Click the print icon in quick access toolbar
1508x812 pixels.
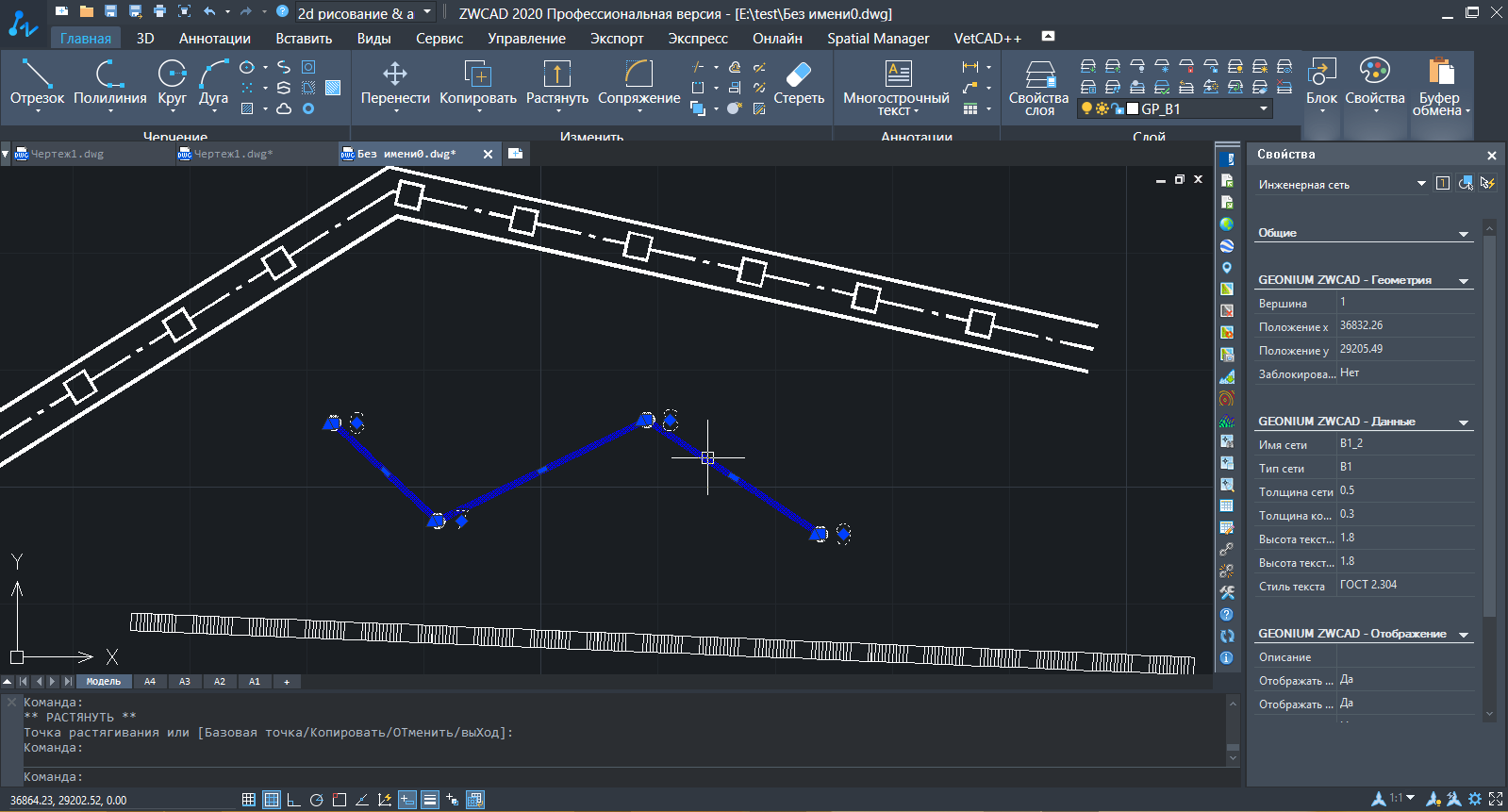click(x=159, y=11)
